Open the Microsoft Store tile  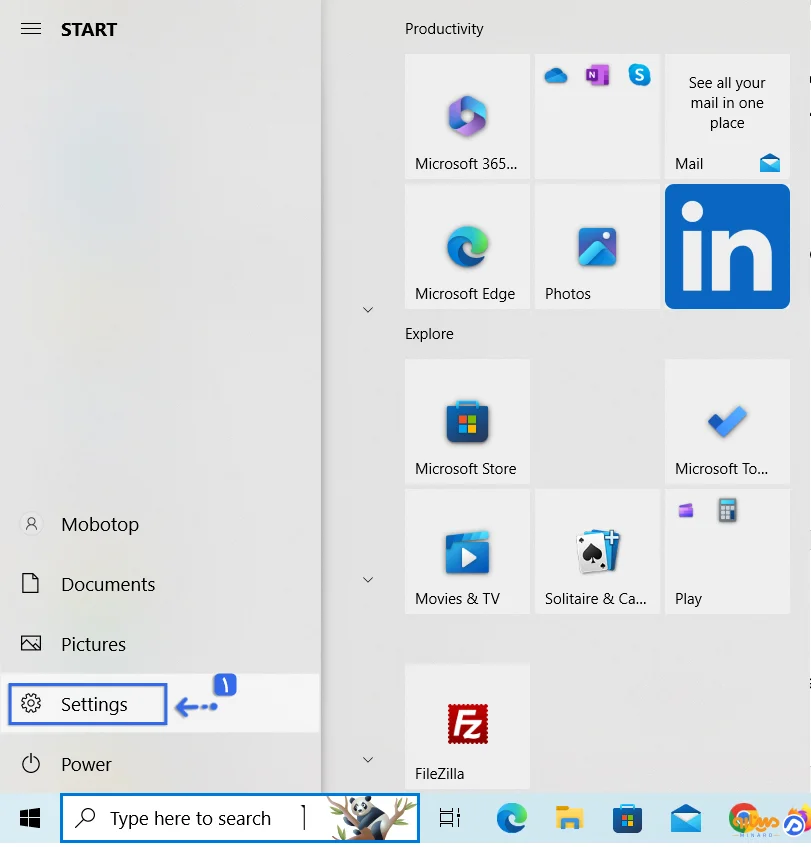pyautogui.click(x=467, y=421)
